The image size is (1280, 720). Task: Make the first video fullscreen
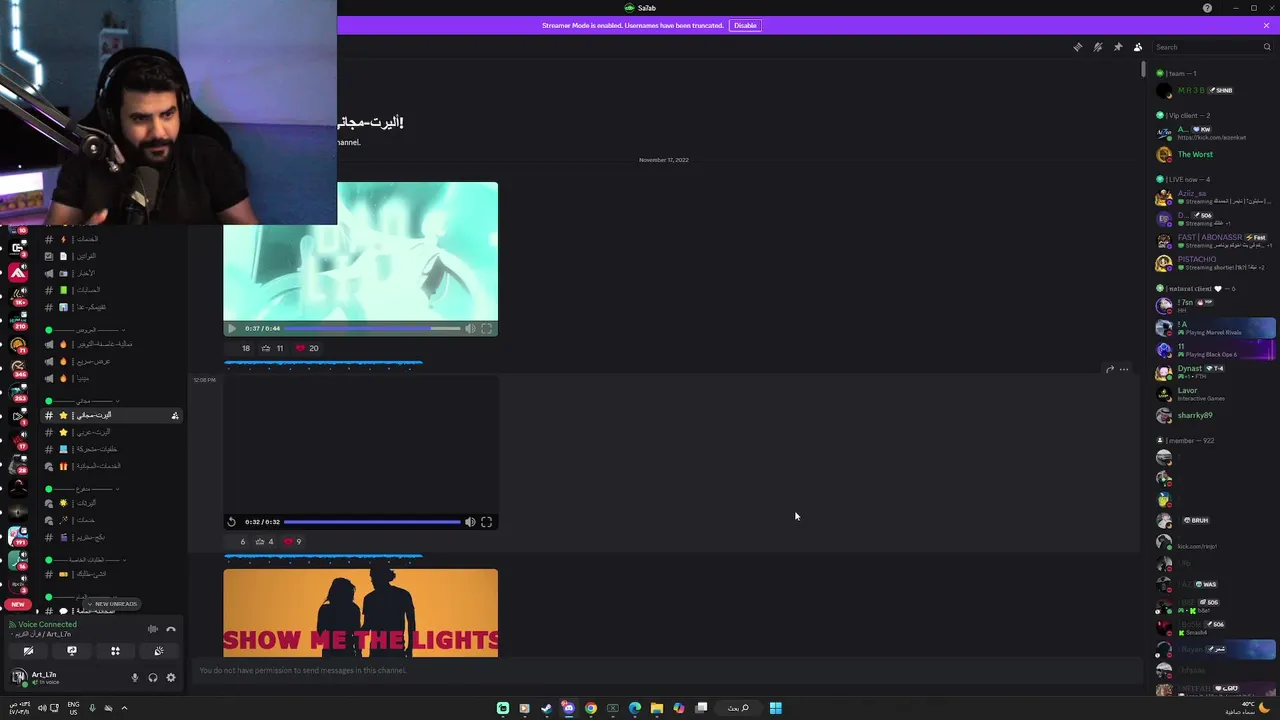point(487,328)
